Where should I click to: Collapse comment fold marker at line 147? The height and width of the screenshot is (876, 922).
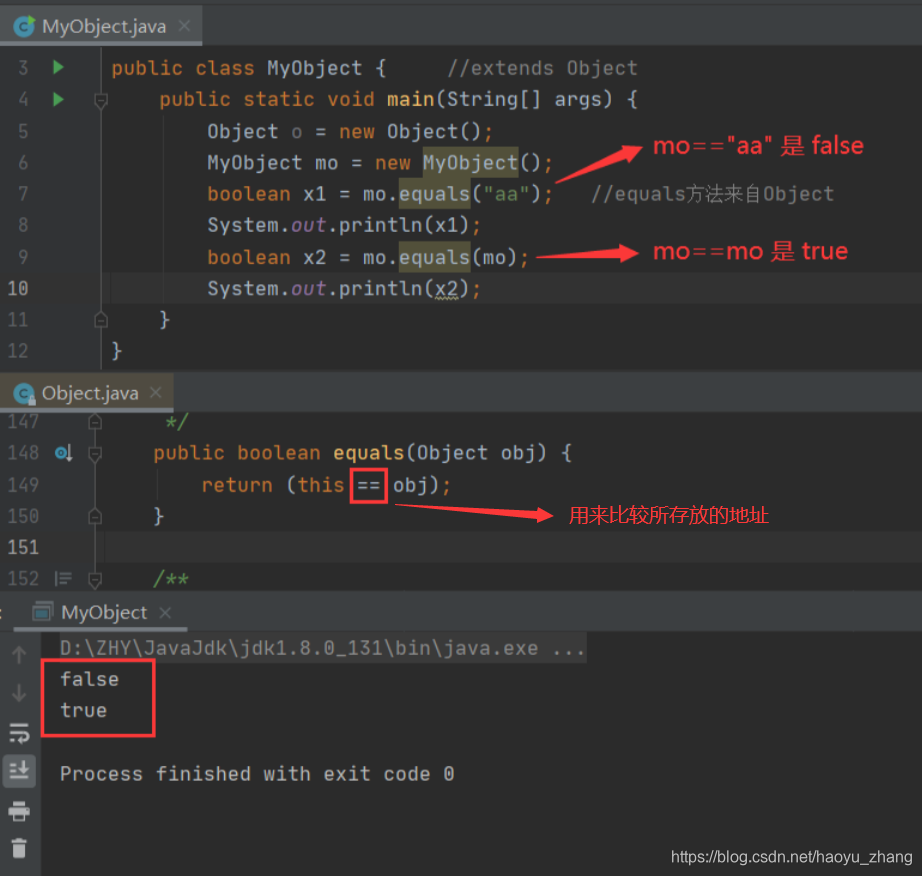95,422
